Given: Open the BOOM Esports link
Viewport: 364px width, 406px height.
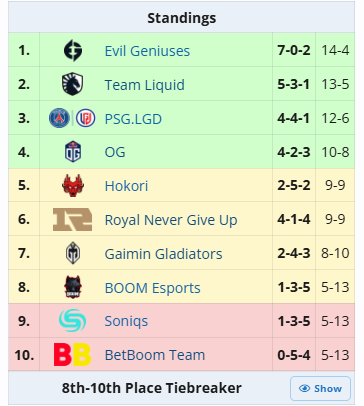Looking at the screenshot, I should [x=152, y=288].
